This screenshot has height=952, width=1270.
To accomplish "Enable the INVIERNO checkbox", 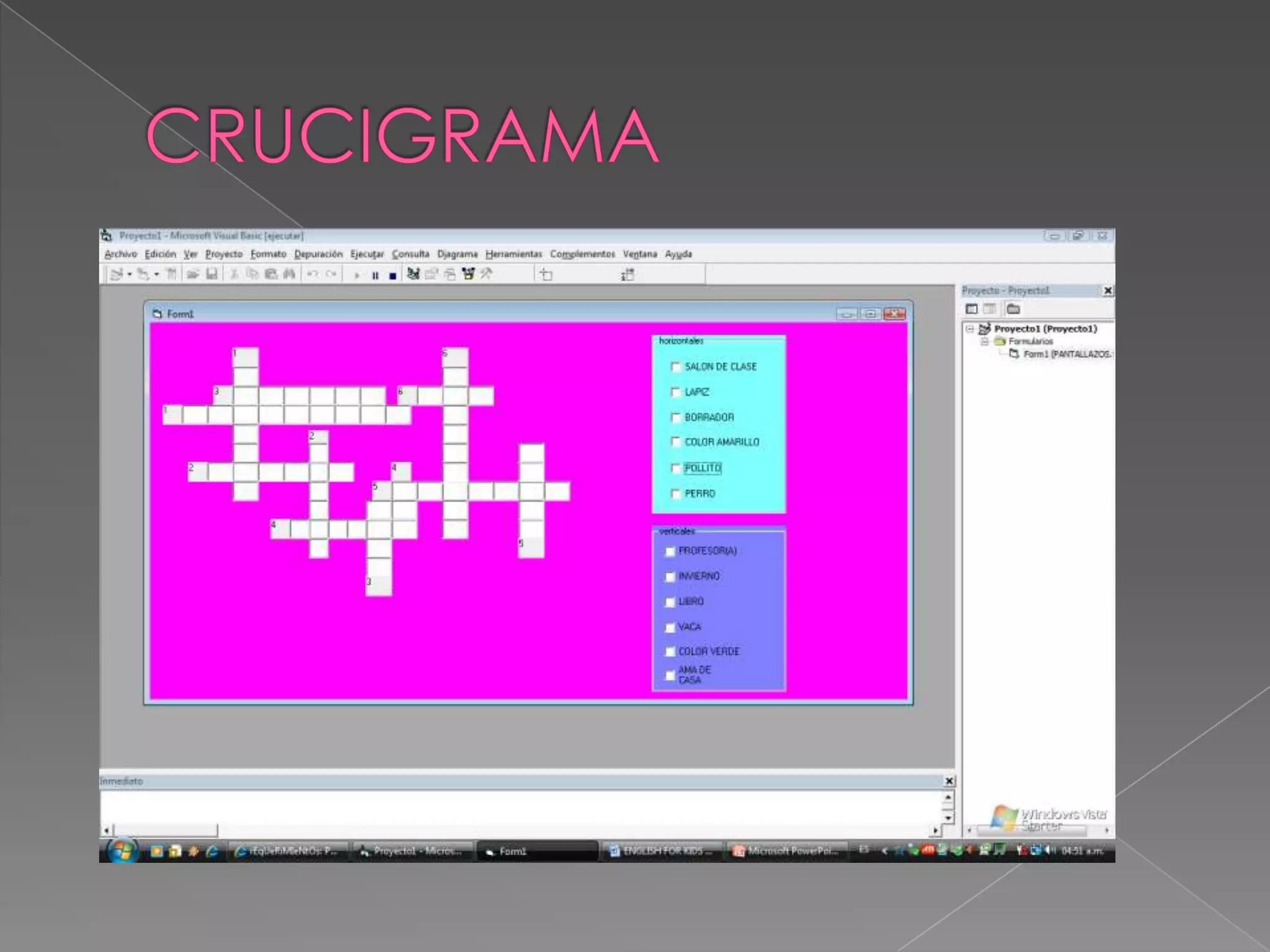I will click(670, 576).
